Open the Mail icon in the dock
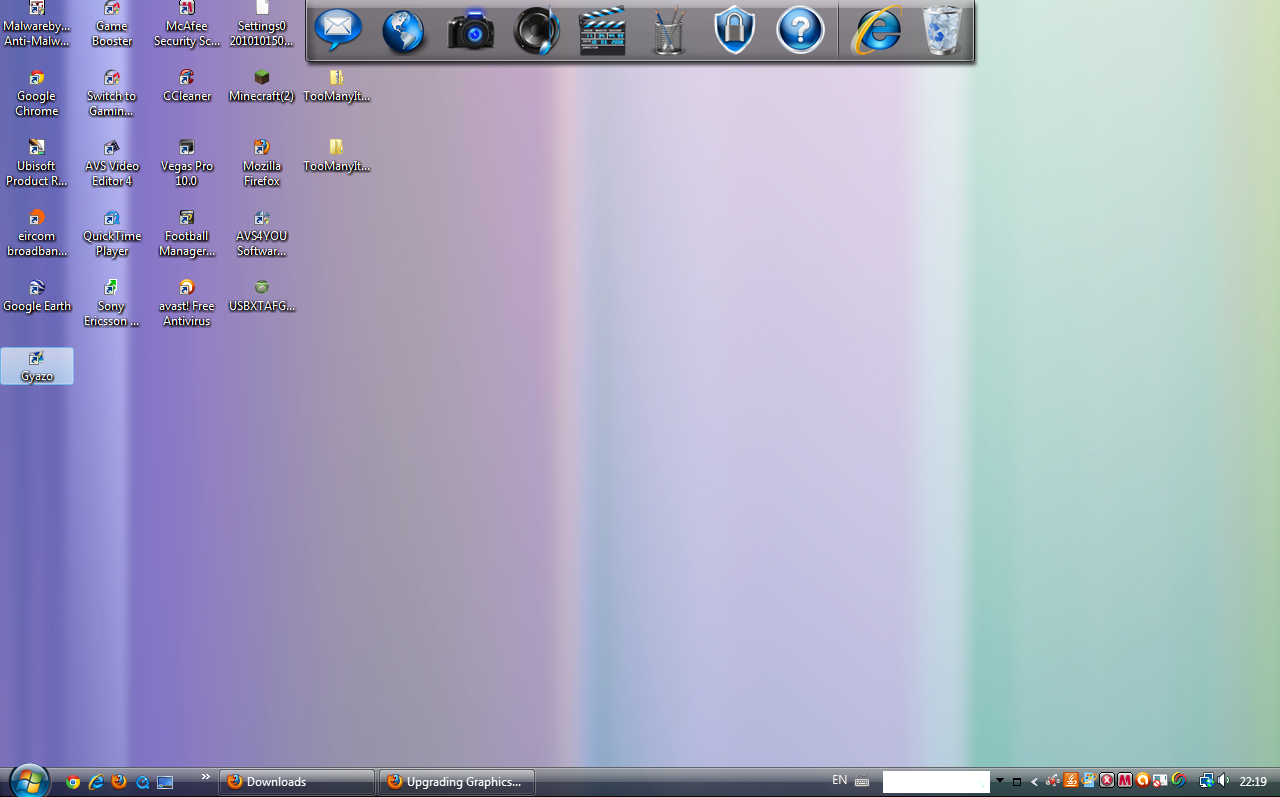Viewport: 1280px width, 797px height. coord(338,29)
